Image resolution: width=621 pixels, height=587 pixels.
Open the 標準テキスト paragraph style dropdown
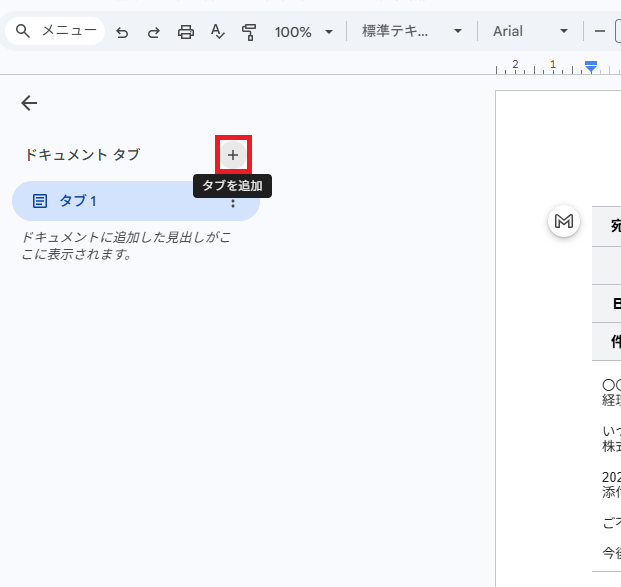[x=412, y=31]
